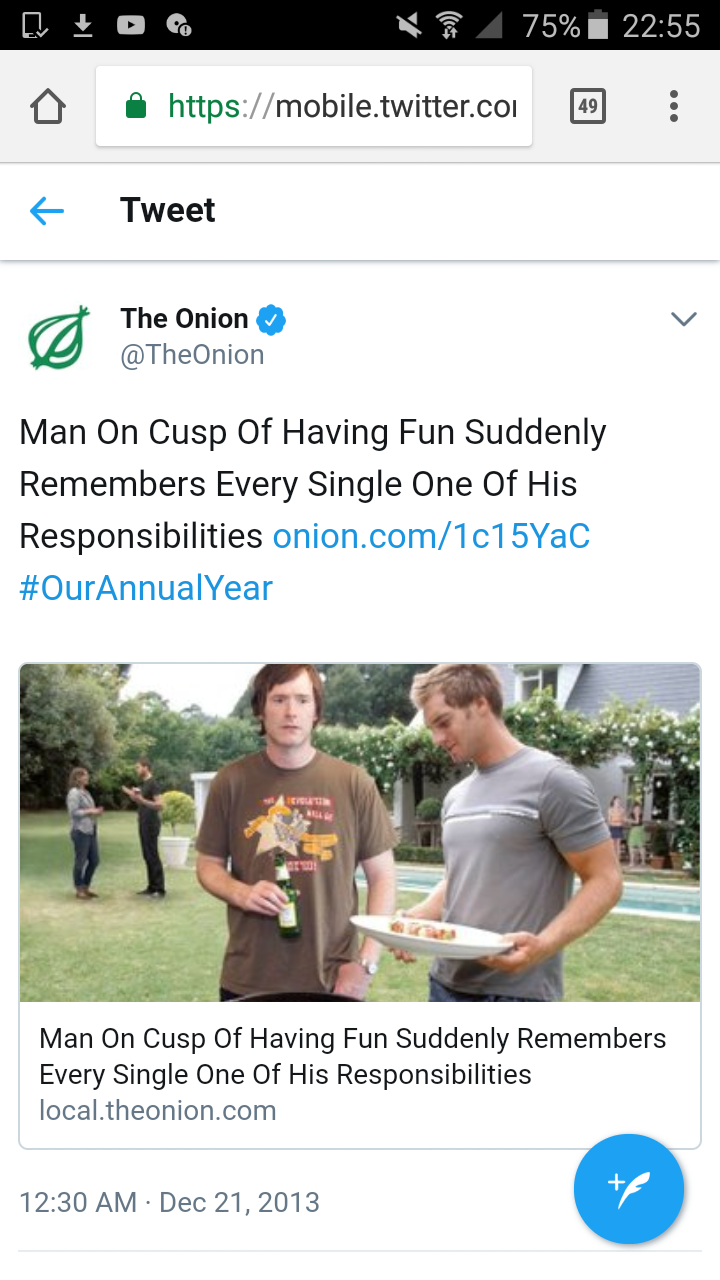Tap the browser home icon
This screenshot has height=1280, width=720.
pos(48,106)
